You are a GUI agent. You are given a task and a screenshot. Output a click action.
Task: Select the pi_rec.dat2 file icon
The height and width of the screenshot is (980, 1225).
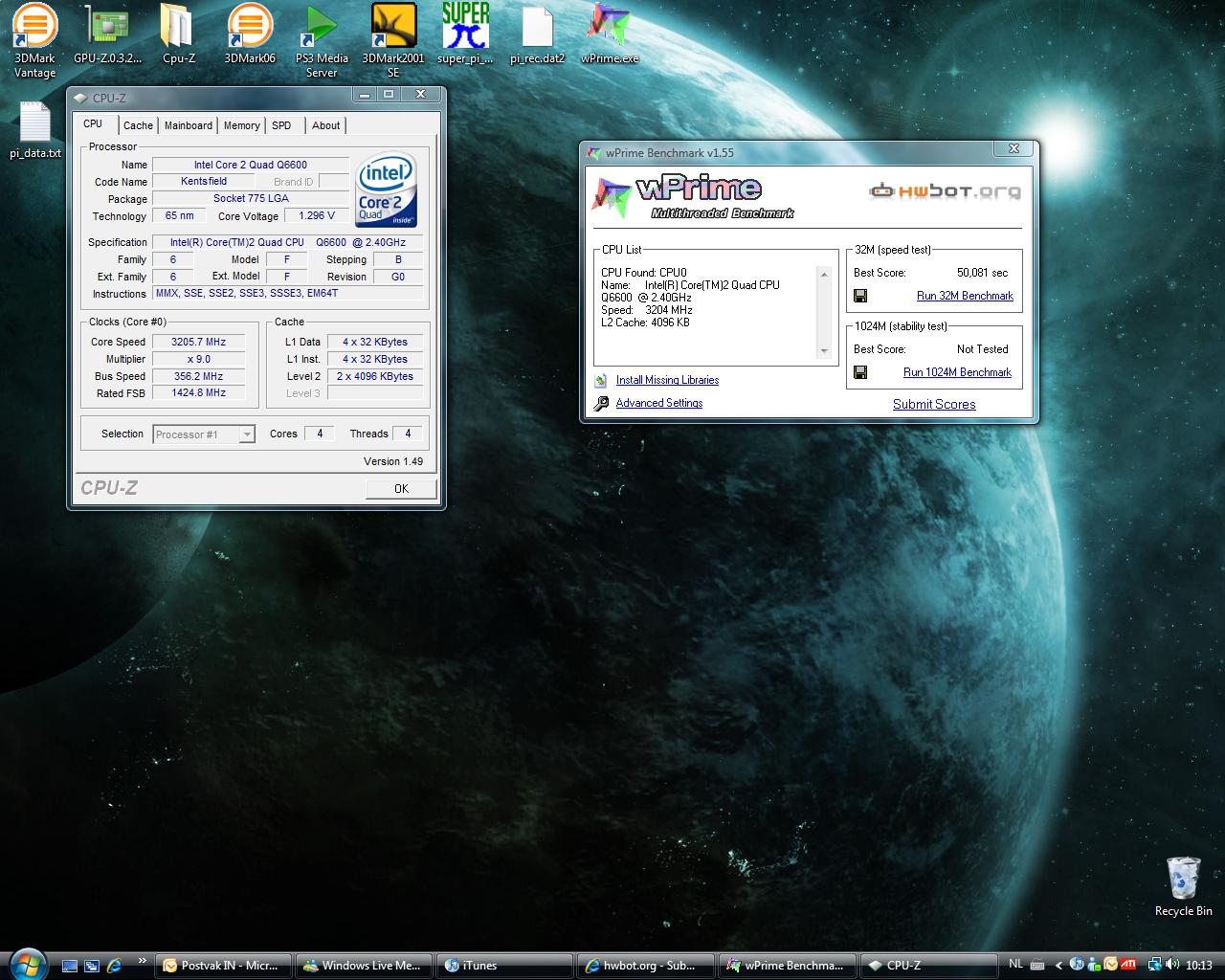(537, 35)
